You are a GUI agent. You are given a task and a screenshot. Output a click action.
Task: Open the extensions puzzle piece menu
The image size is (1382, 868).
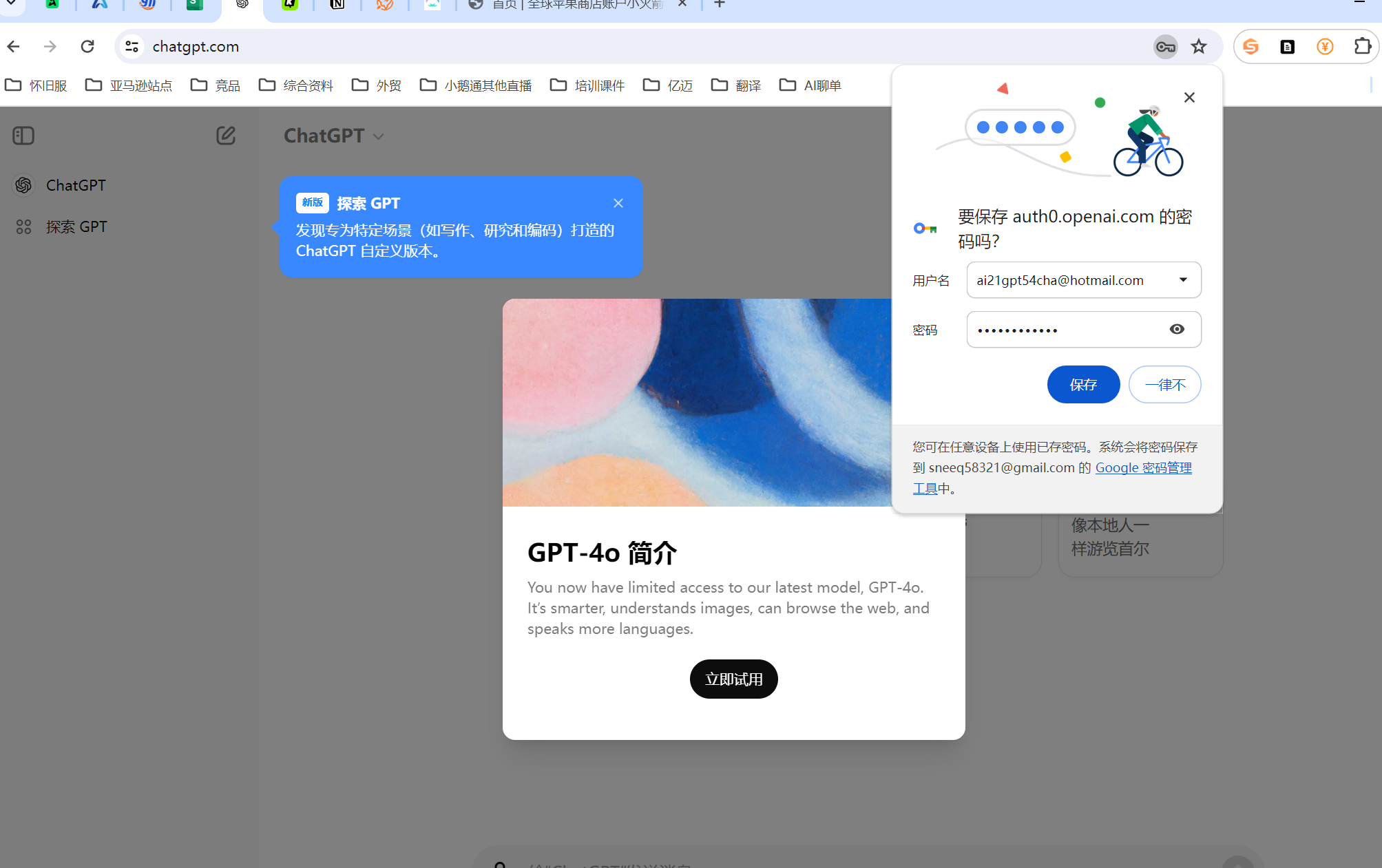pos(1363,47)
